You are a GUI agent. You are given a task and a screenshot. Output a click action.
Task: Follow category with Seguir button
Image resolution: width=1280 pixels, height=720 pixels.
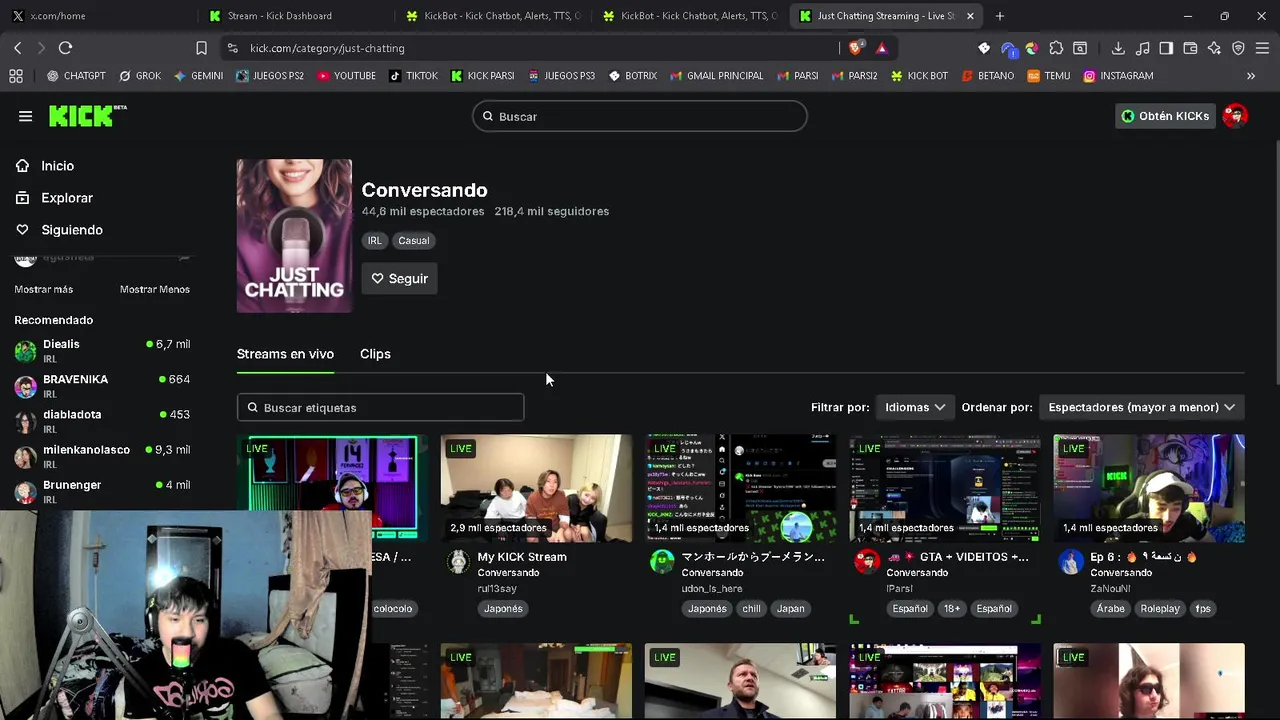tap(399, 279)
